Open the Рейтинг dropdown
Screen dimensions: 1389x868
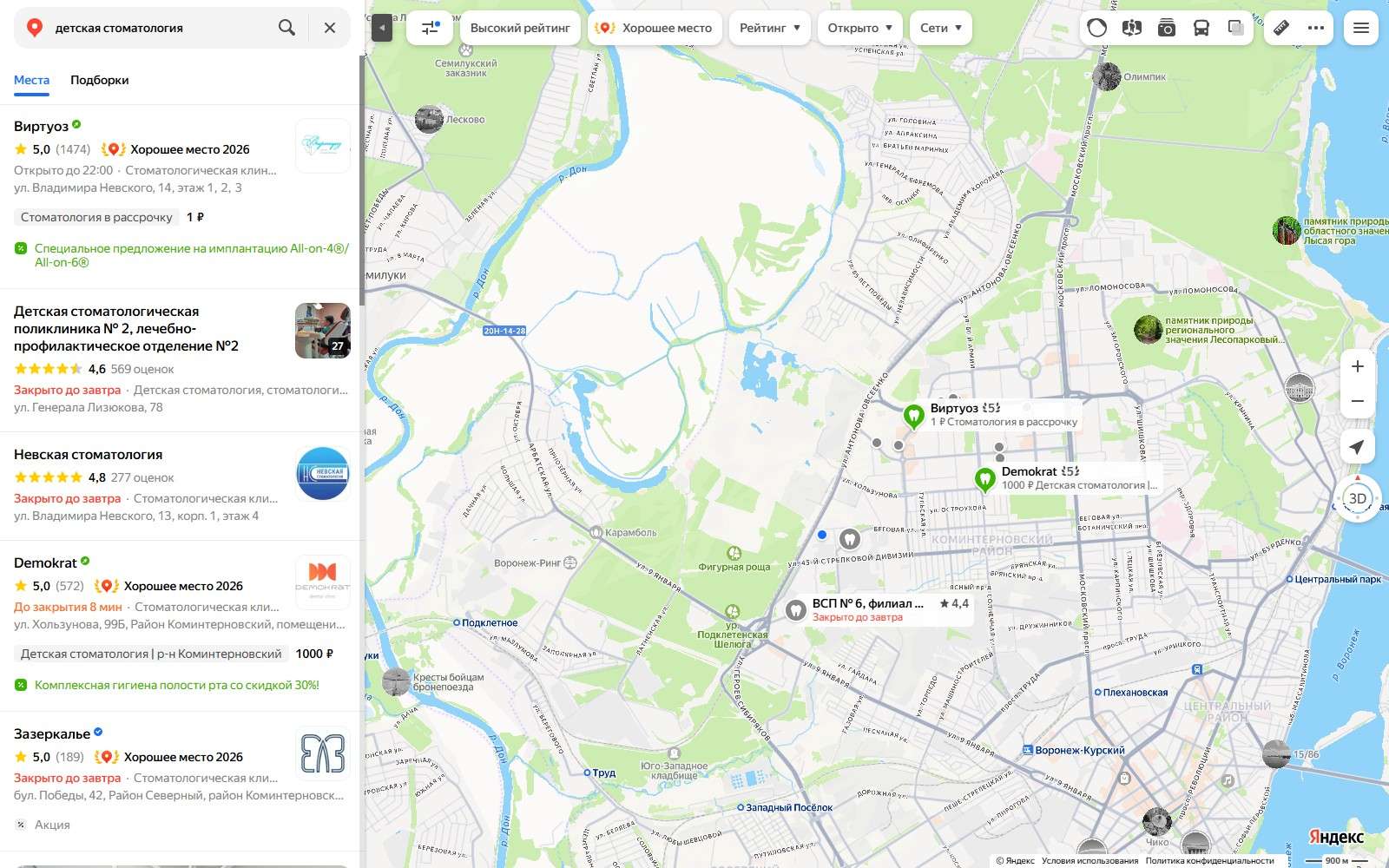[770, 28]
